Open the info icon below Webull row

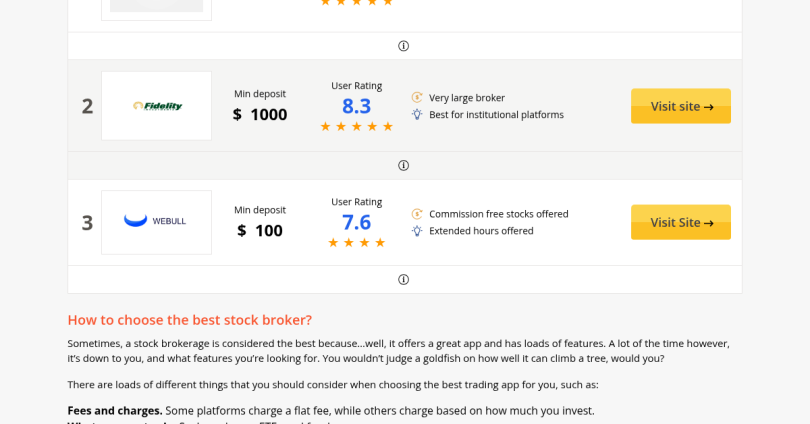click(x=403, y=279)
